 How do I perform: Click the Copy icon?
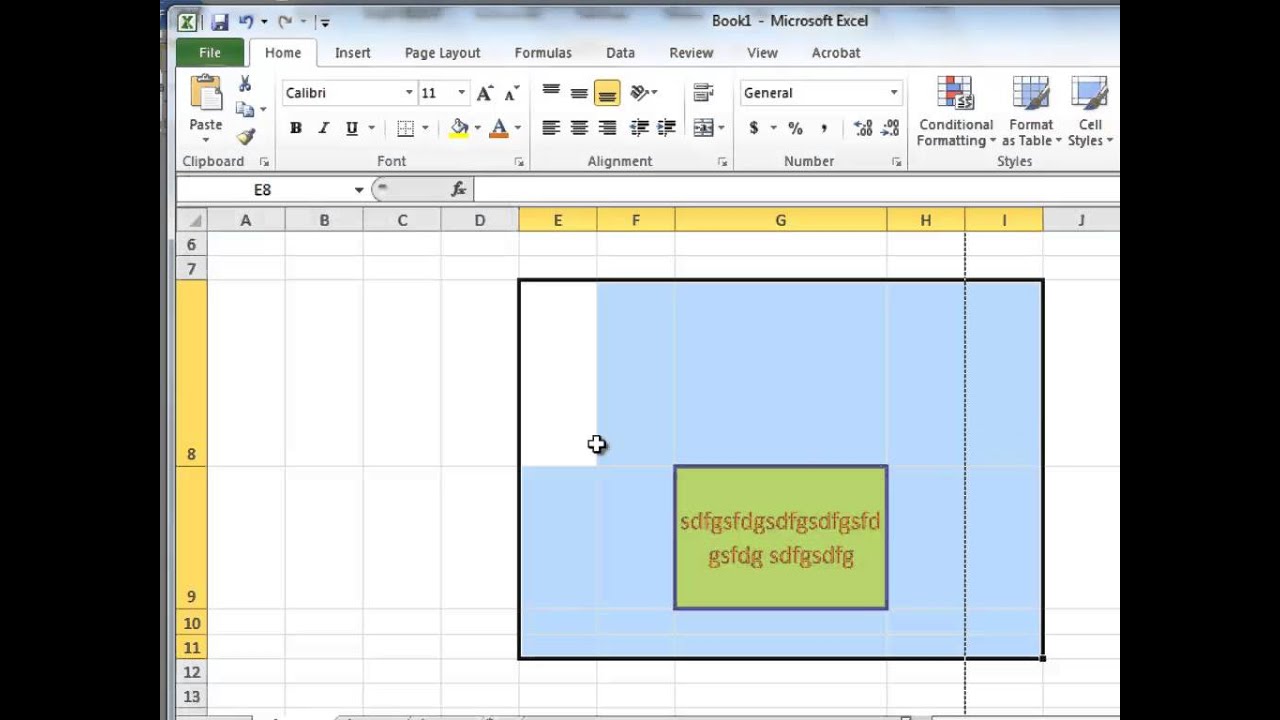245,109
